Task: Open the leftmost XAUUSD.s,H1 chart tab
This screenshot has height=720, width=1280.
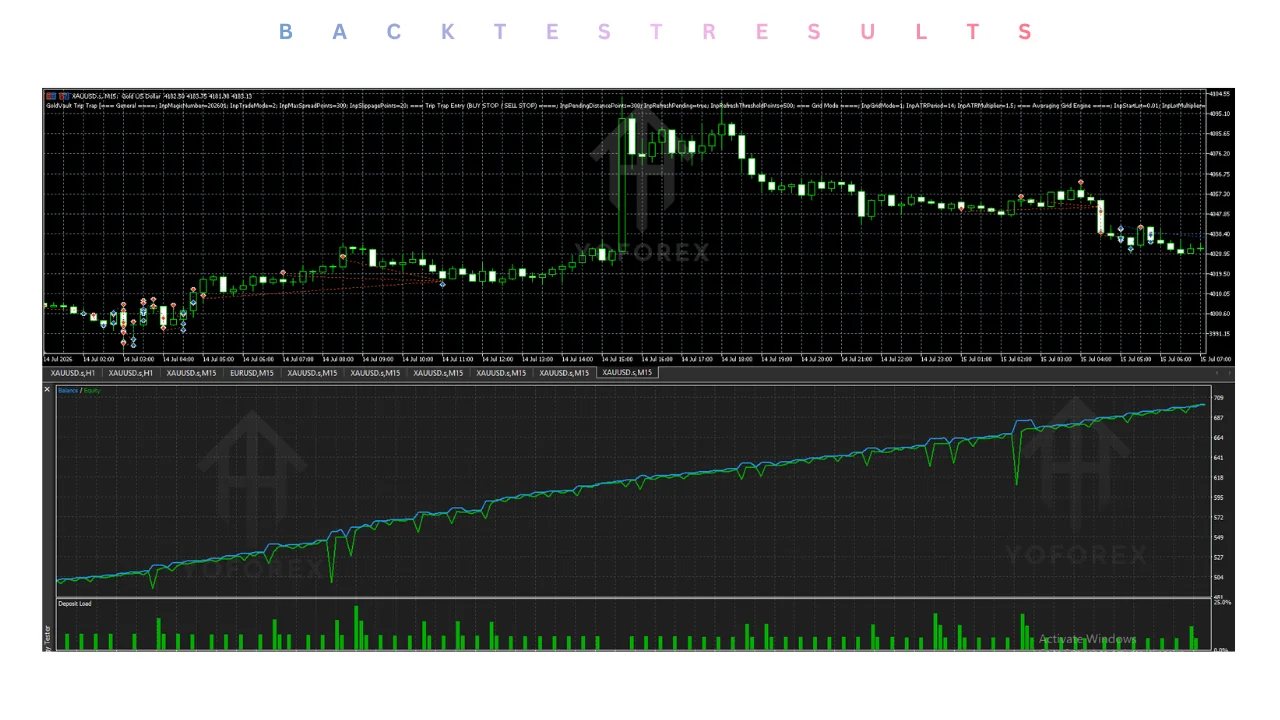Action: point(73,373)
